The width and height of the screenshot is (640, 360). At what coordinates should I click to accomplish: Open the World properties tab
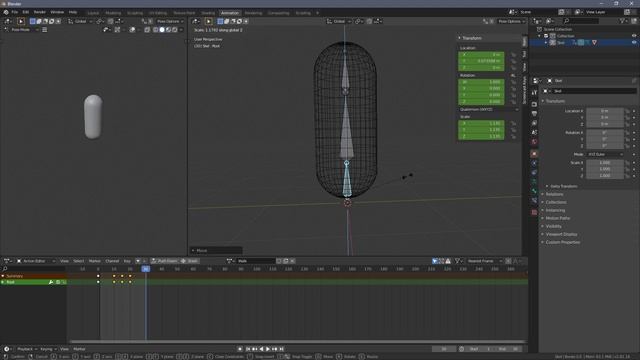534,142
